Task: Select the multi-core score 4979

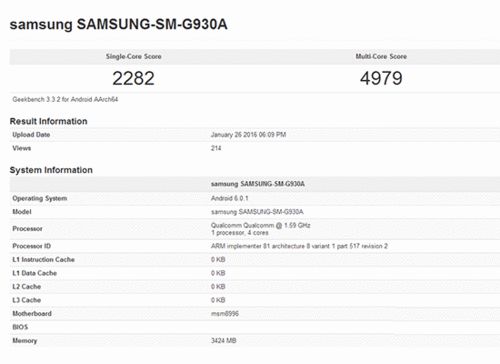Action: click(381, 78)
